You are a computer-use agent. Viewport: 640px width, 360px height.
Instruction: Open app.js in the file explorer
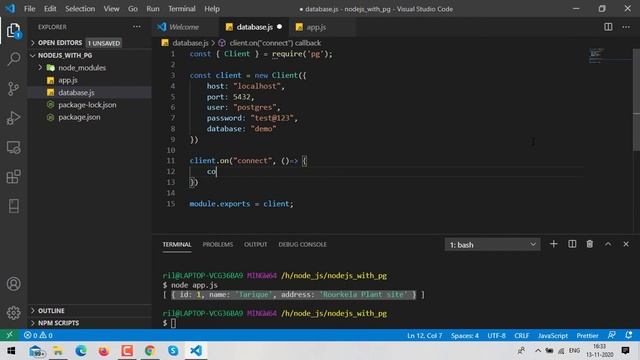[90, 80]
